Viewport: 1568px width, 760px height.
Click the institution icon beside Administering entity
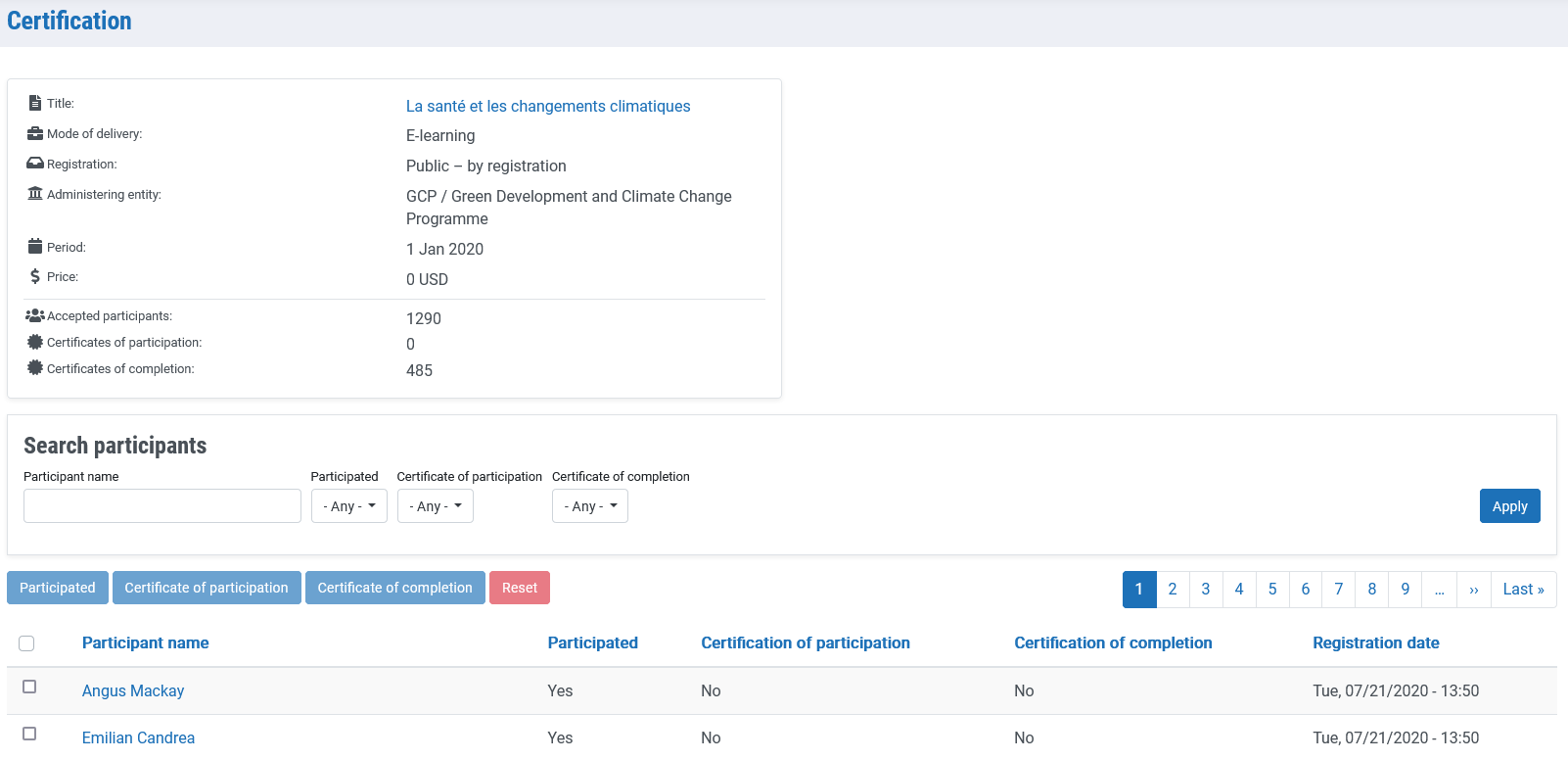pyautogui.click(x=35, y=194)
